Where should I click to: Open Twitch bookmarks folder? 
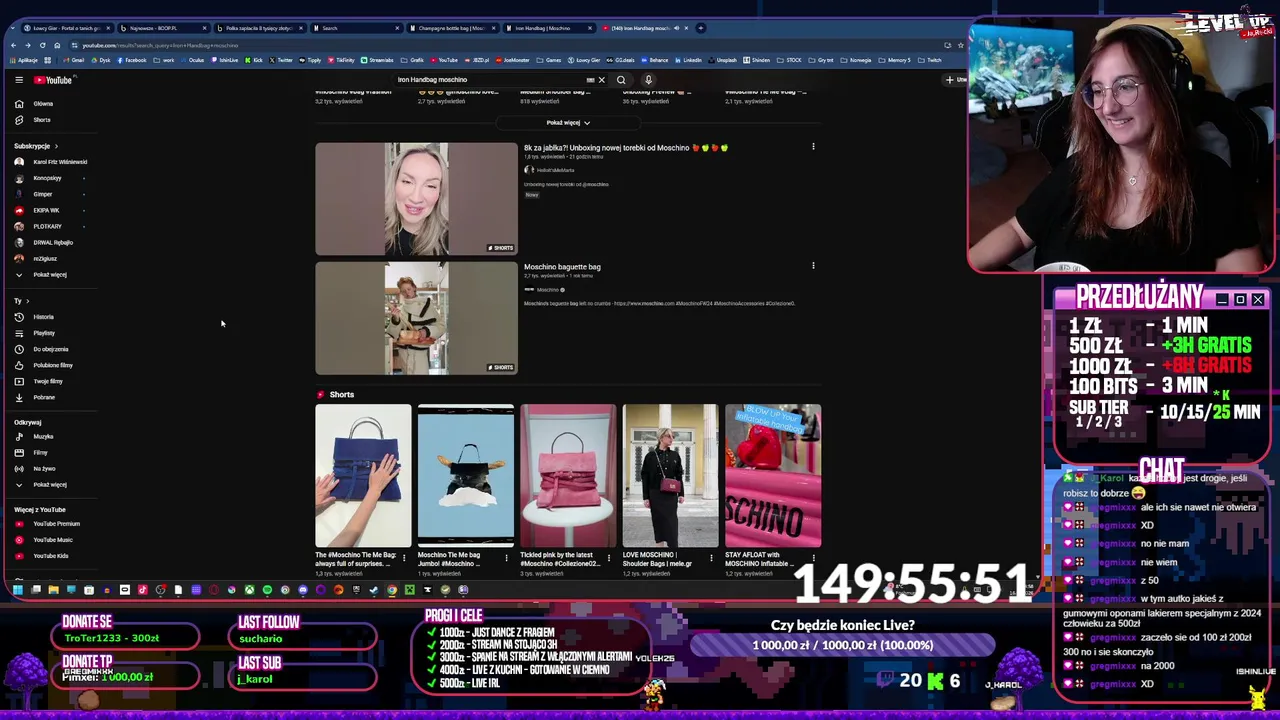(930, 60)
